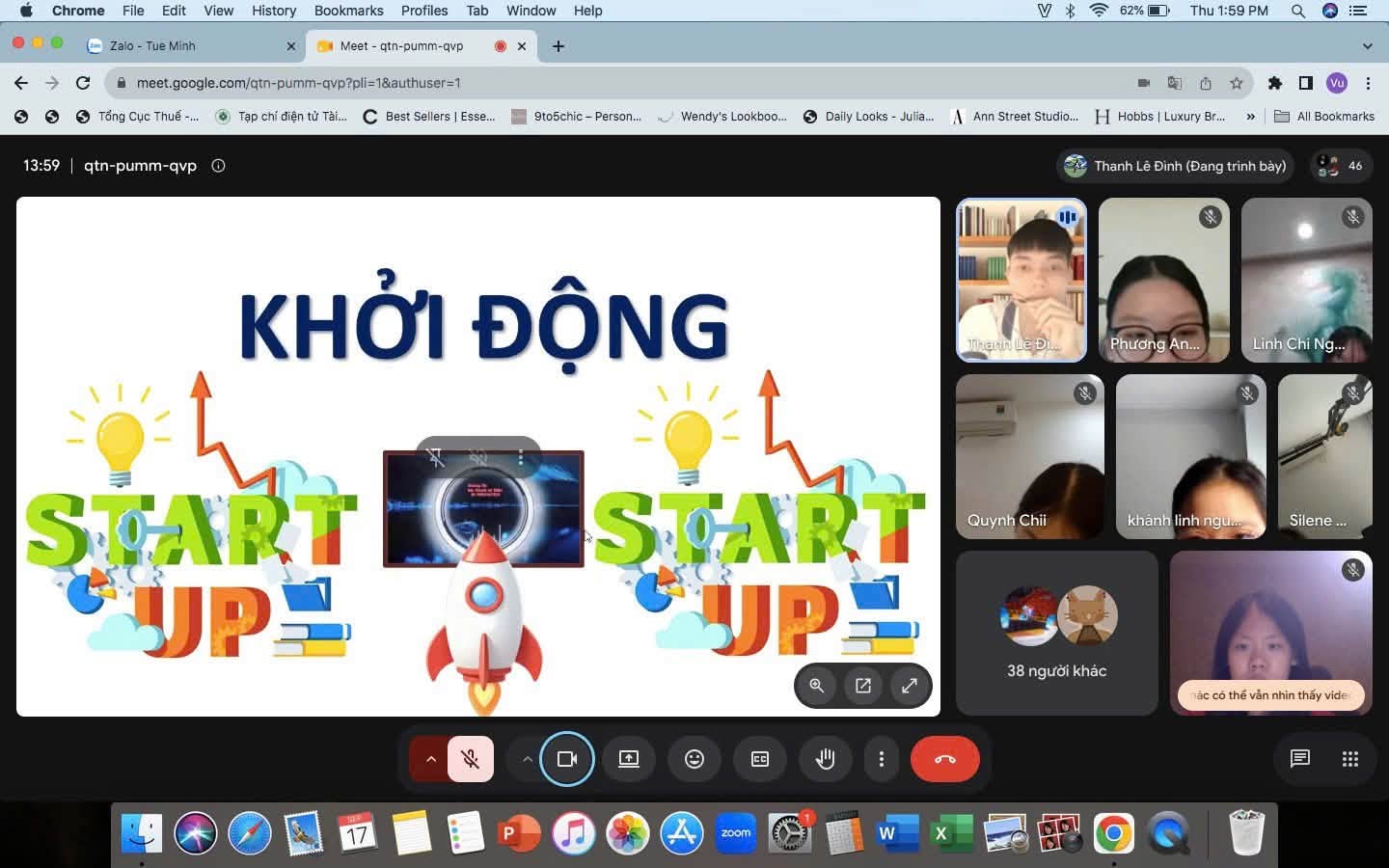Expand audio settings arrow beside microphone
This screenshot has width=1389, height=868.
[430, 759]
